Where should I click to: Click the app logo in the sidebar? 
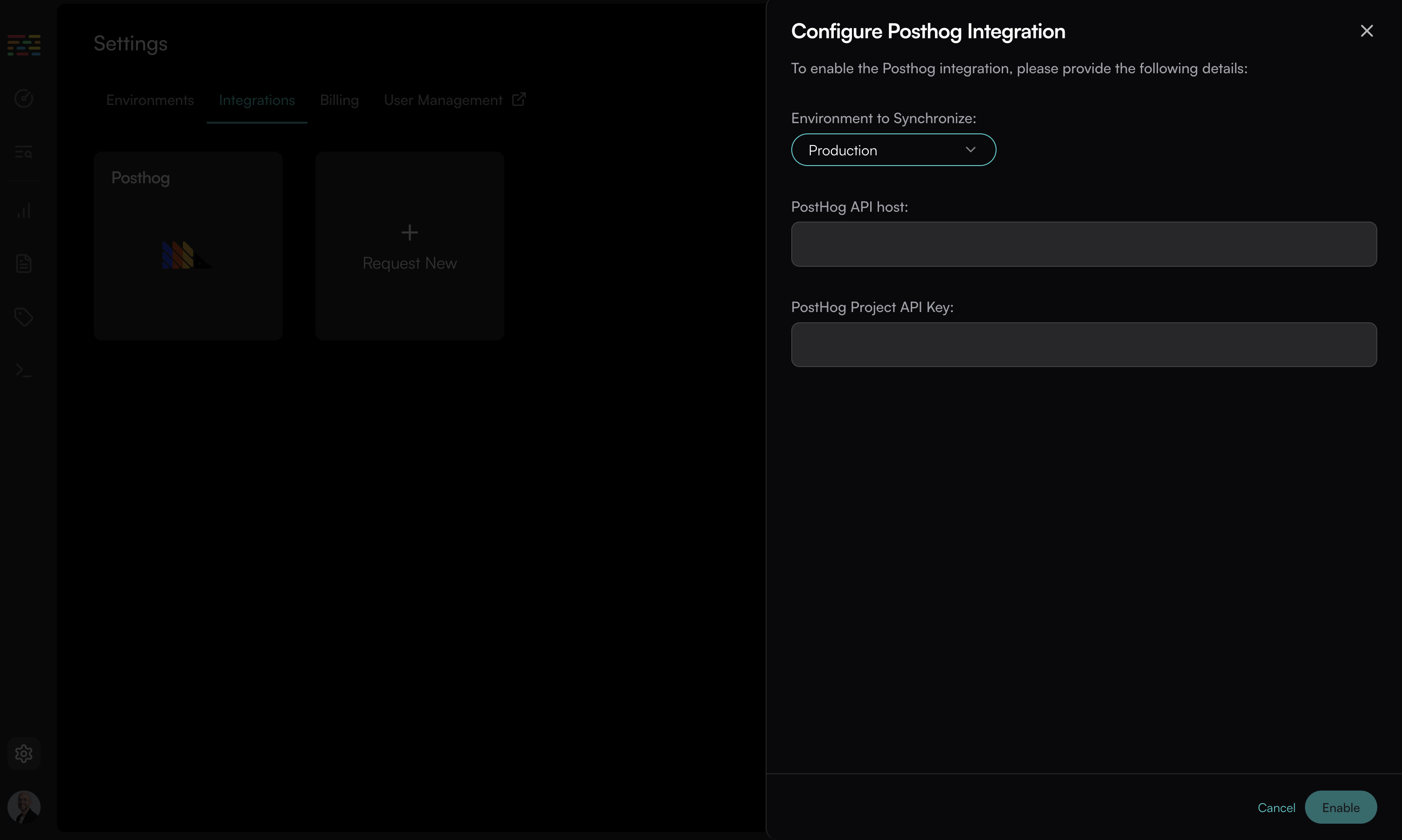click(x=24, y=45)
